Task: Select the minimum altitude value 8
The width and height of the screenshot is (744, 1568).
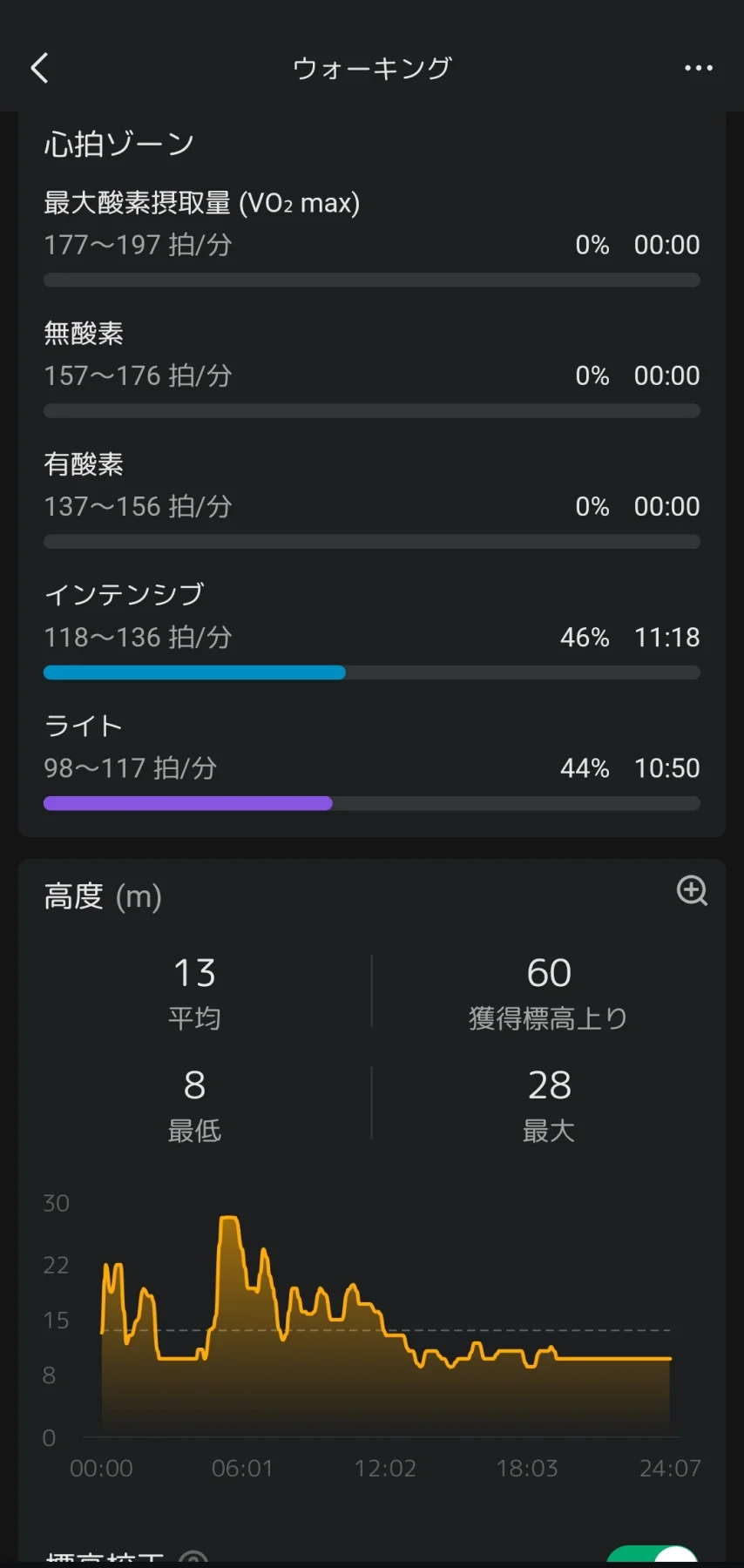Action: click(x=194, y=1086)
